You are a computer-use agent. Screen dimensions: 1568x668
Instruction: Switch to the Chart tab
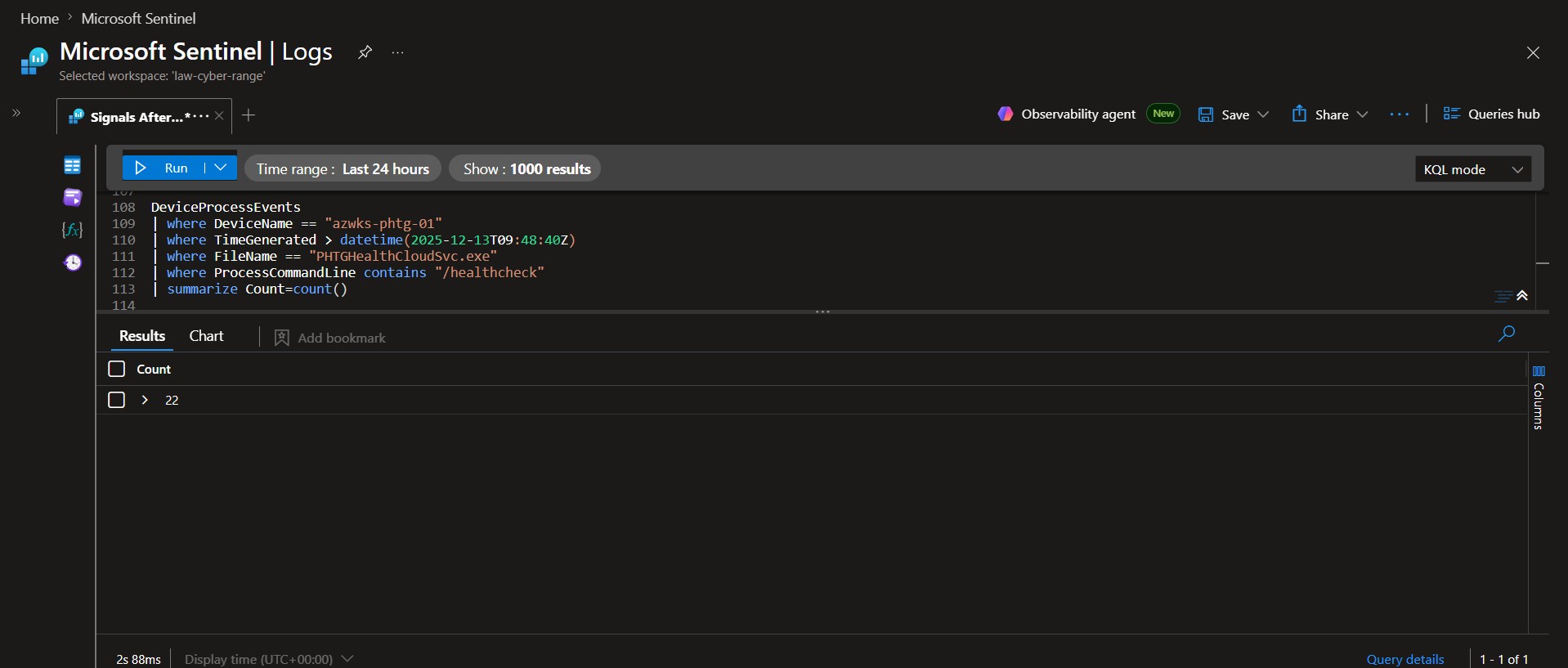point(206,336)
